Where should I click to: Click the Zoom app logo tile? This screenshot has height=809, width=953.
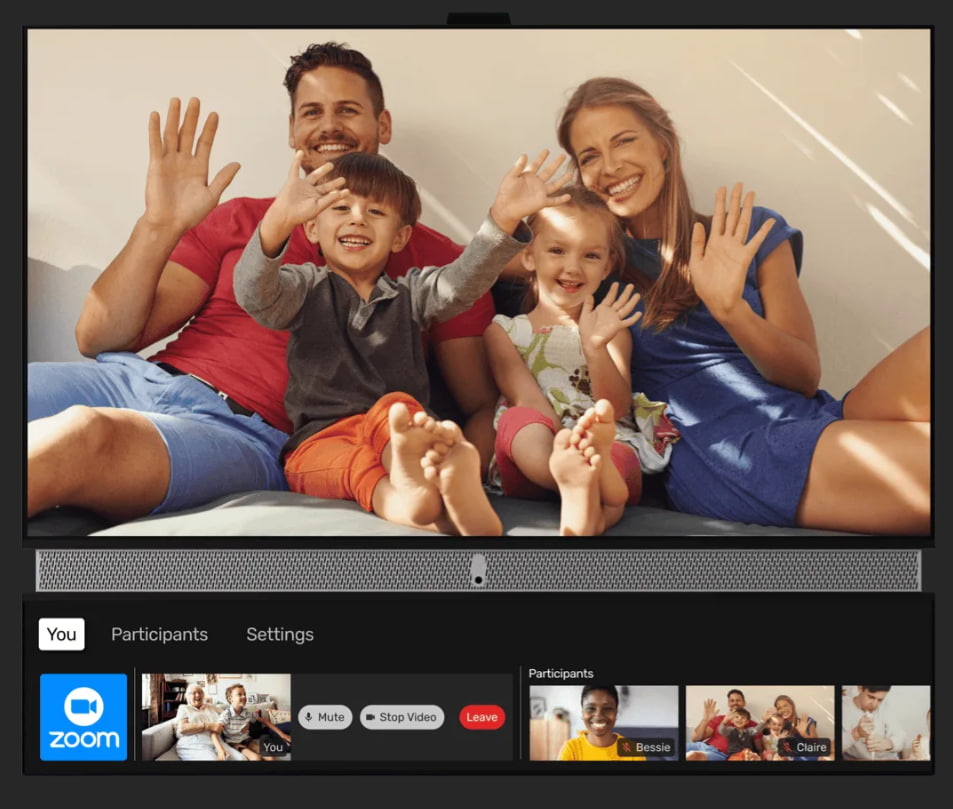tap(83, 716)
